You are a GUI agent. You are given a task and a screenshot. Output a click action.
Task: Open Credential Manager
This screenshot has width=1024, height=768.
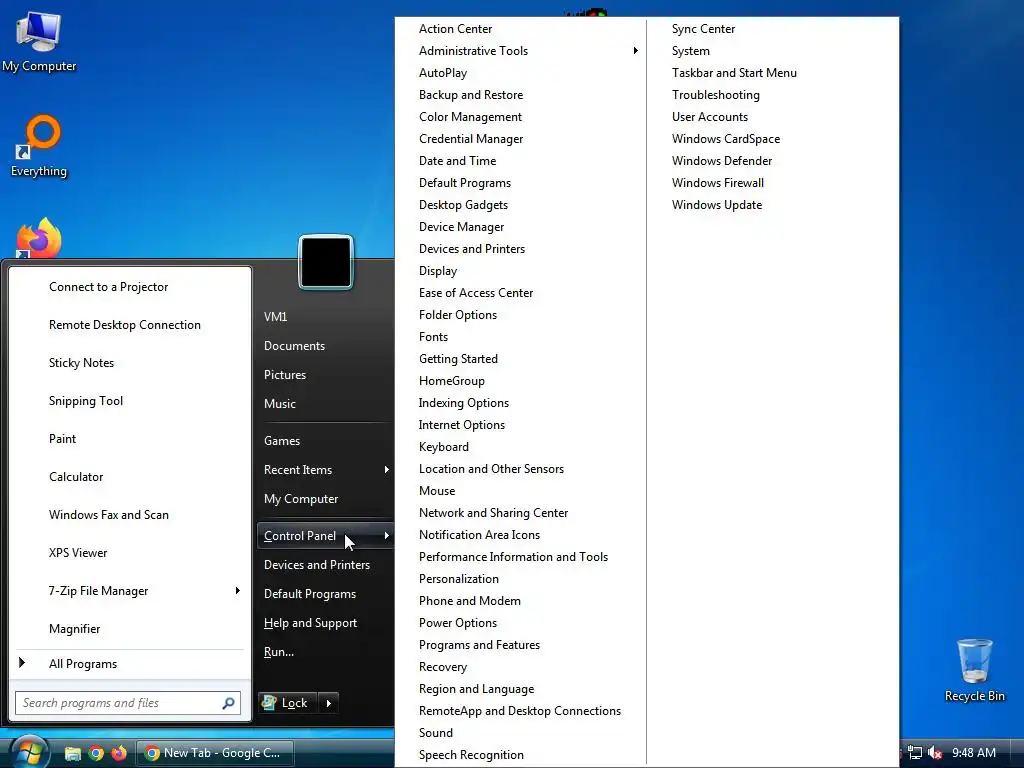(x=471, y=139)
